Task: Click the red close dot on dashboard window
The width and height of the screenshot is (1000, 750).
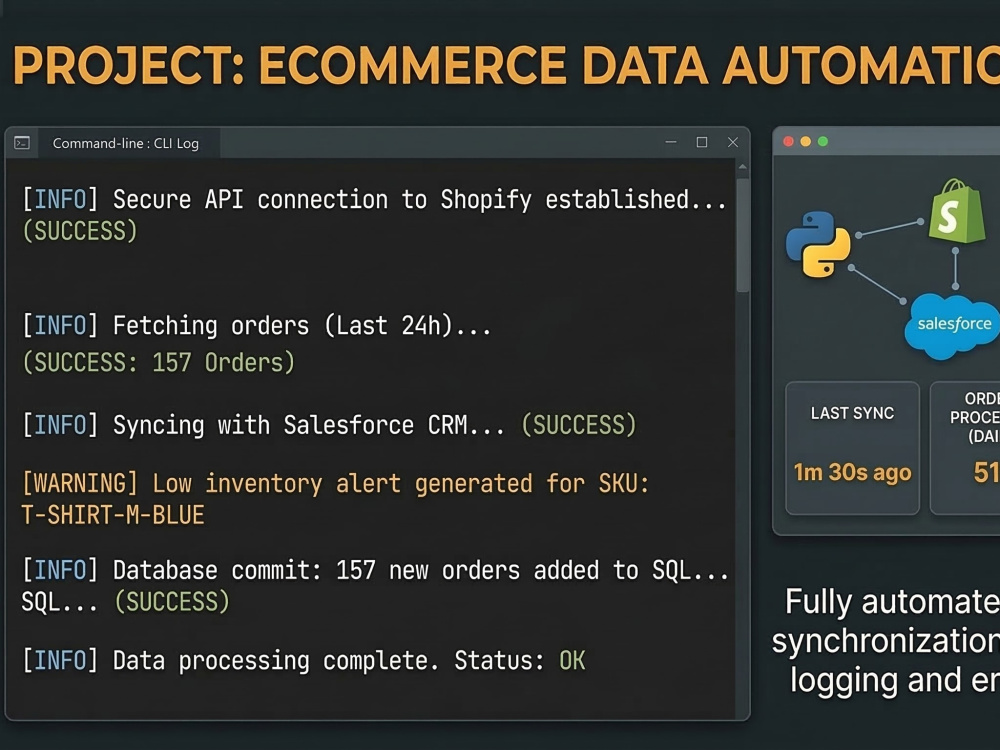Action: coord(788,142)
